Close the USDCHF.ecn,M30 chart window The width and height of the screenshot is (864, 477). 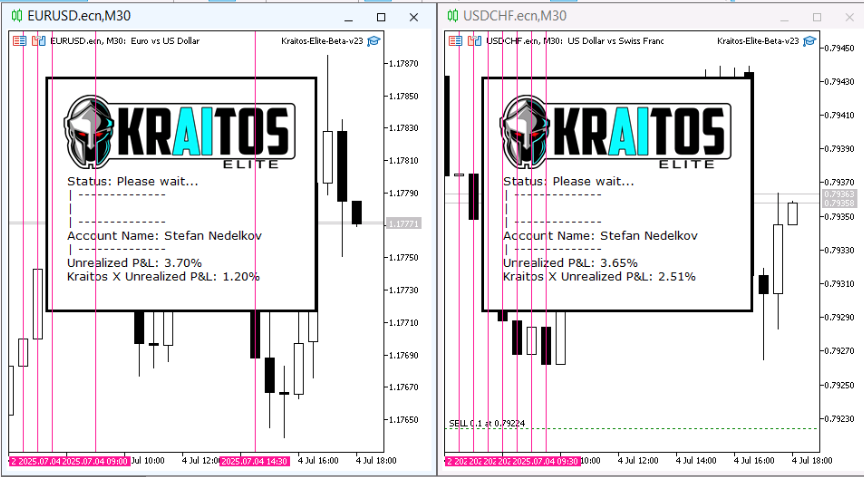coord(850,18)
